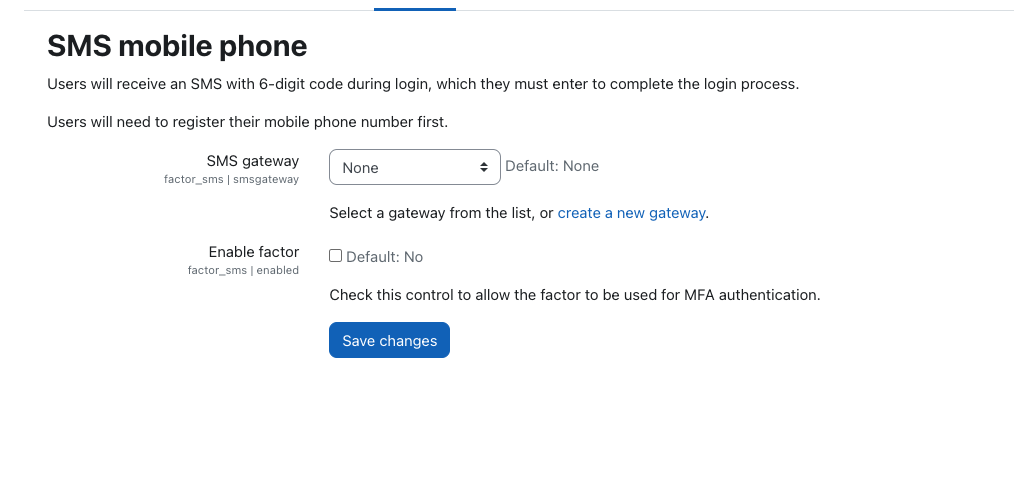The width and height of the screenshot is (1014, 482).
Task: Click the horizontal divider line at page top
Action: pyautogui.click(x=519, y=10)
